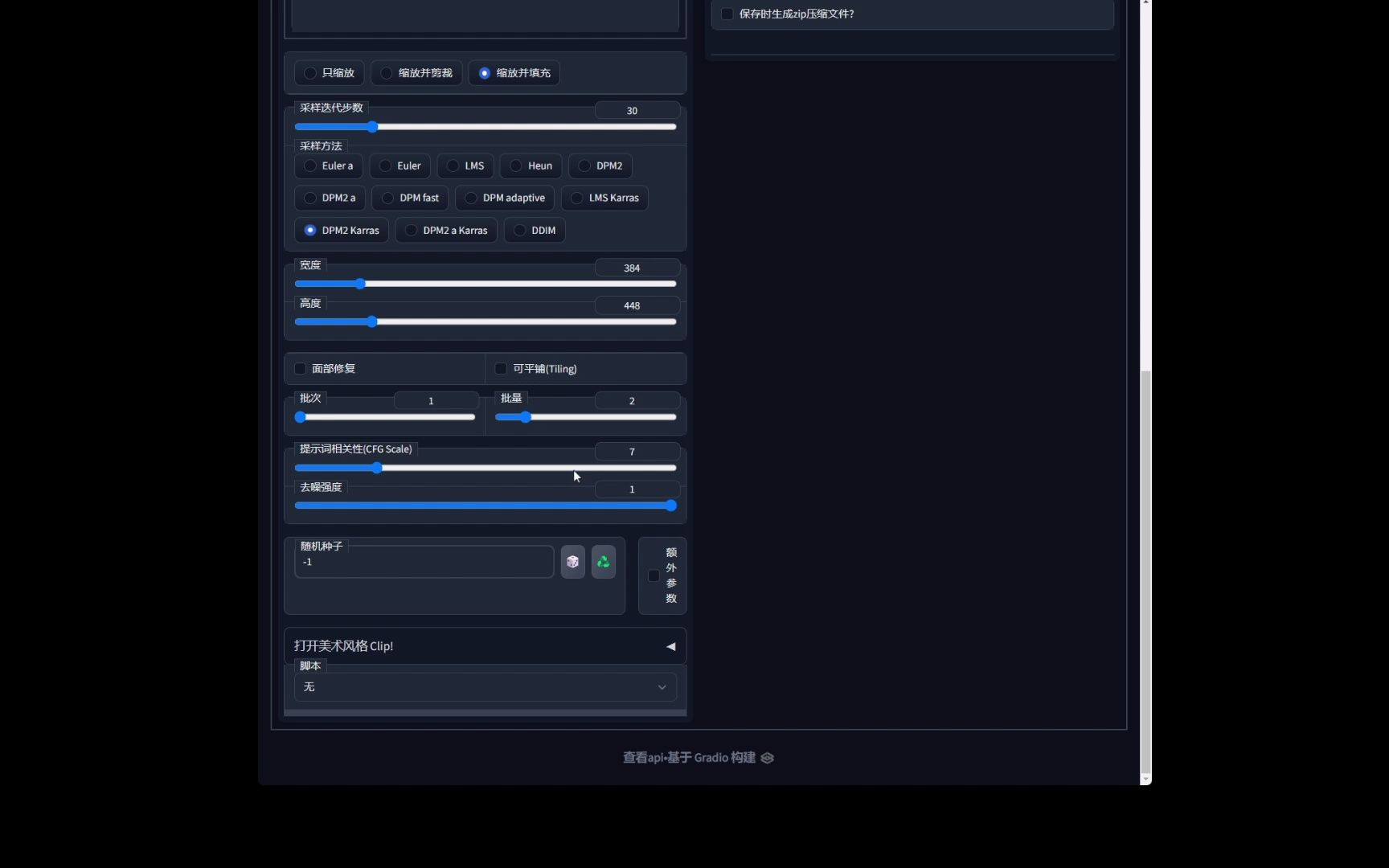
Task: Click the CFG Scale slider track
Action: (486, 468)
